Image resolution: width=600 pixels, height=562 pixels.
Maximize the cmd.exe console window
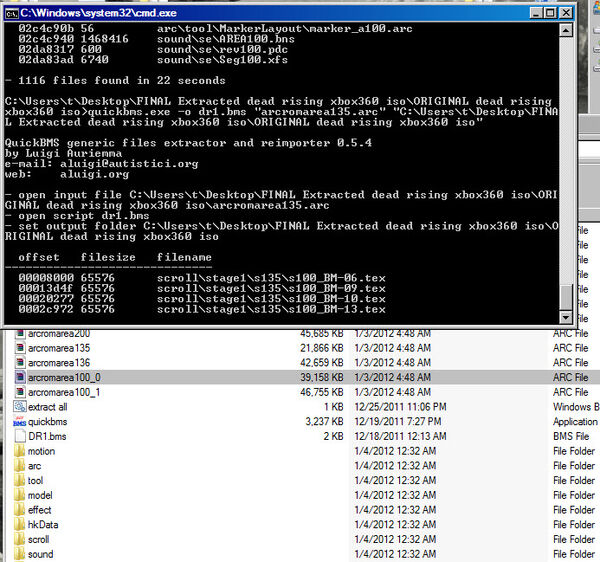[x=550, y=13]
